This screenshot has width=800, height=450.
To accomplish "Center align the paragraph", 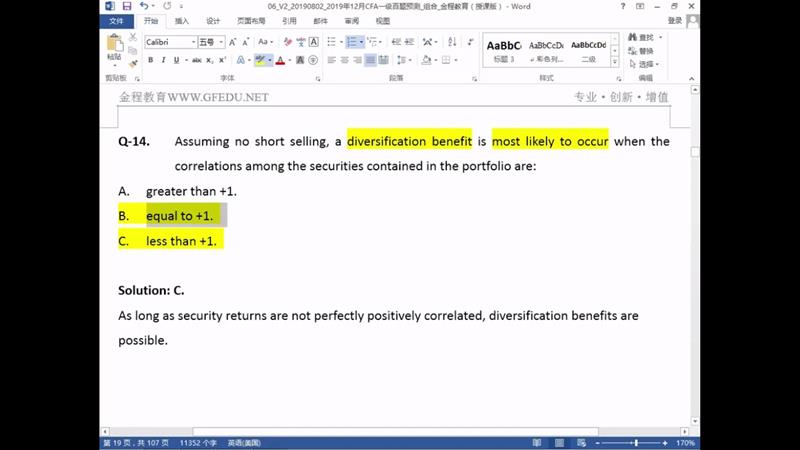I will click(344, 60).
